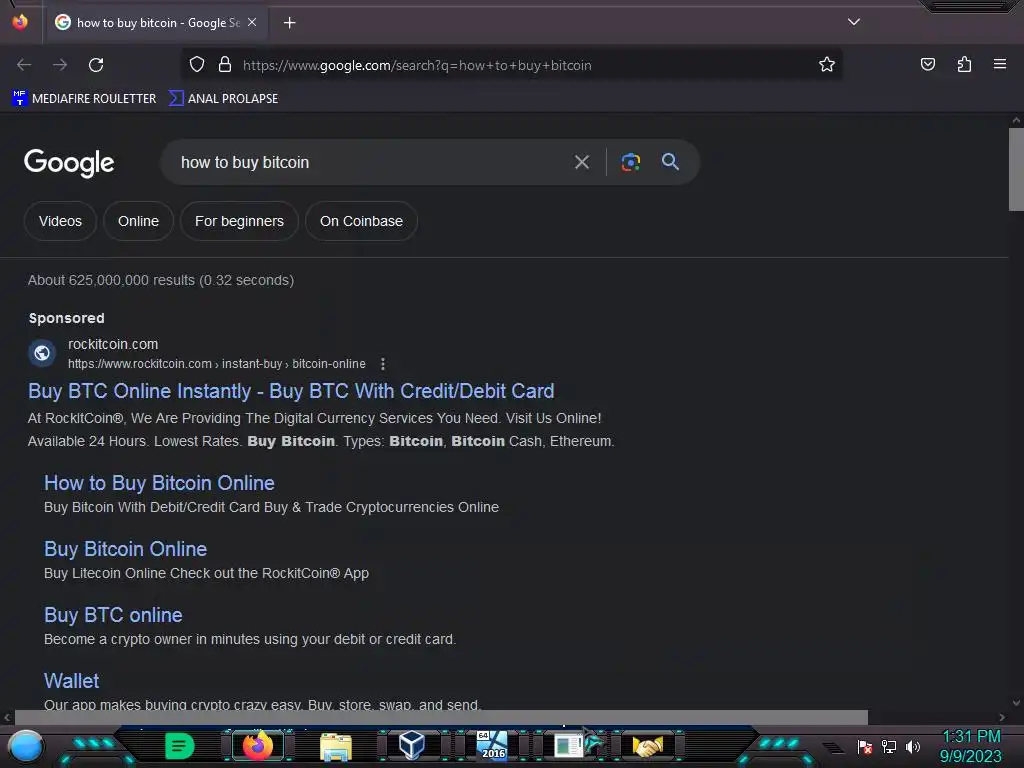Open the tracking protection shield icon

(x=197, y=65)
